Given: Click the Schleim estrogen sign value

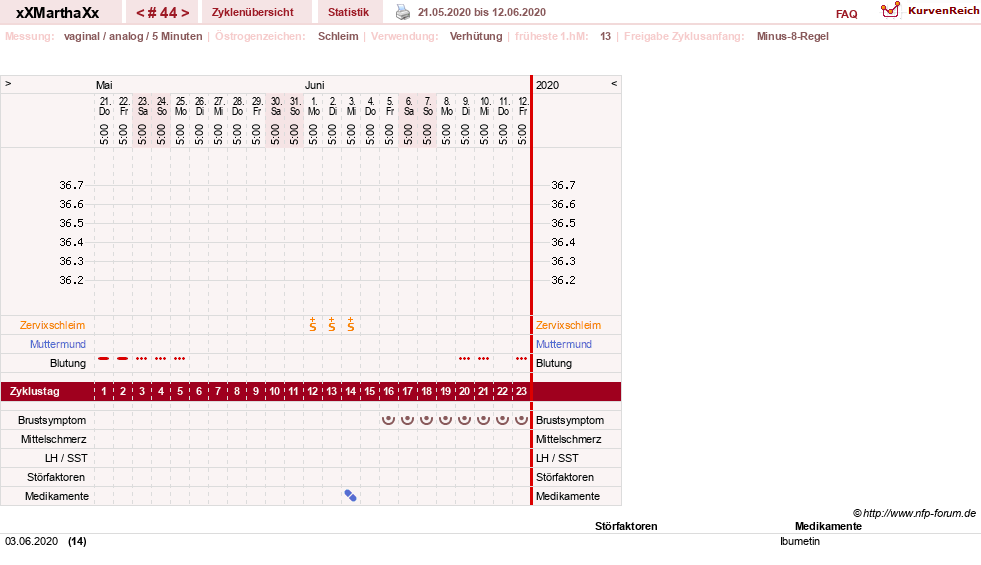Looking at the screenshot, I should 338,36.
